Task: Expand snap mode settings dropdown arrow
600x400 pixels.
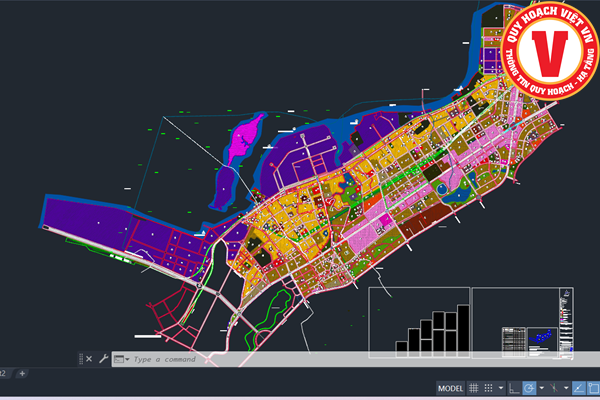Action: pyautogui.click(x=501, y=388)
